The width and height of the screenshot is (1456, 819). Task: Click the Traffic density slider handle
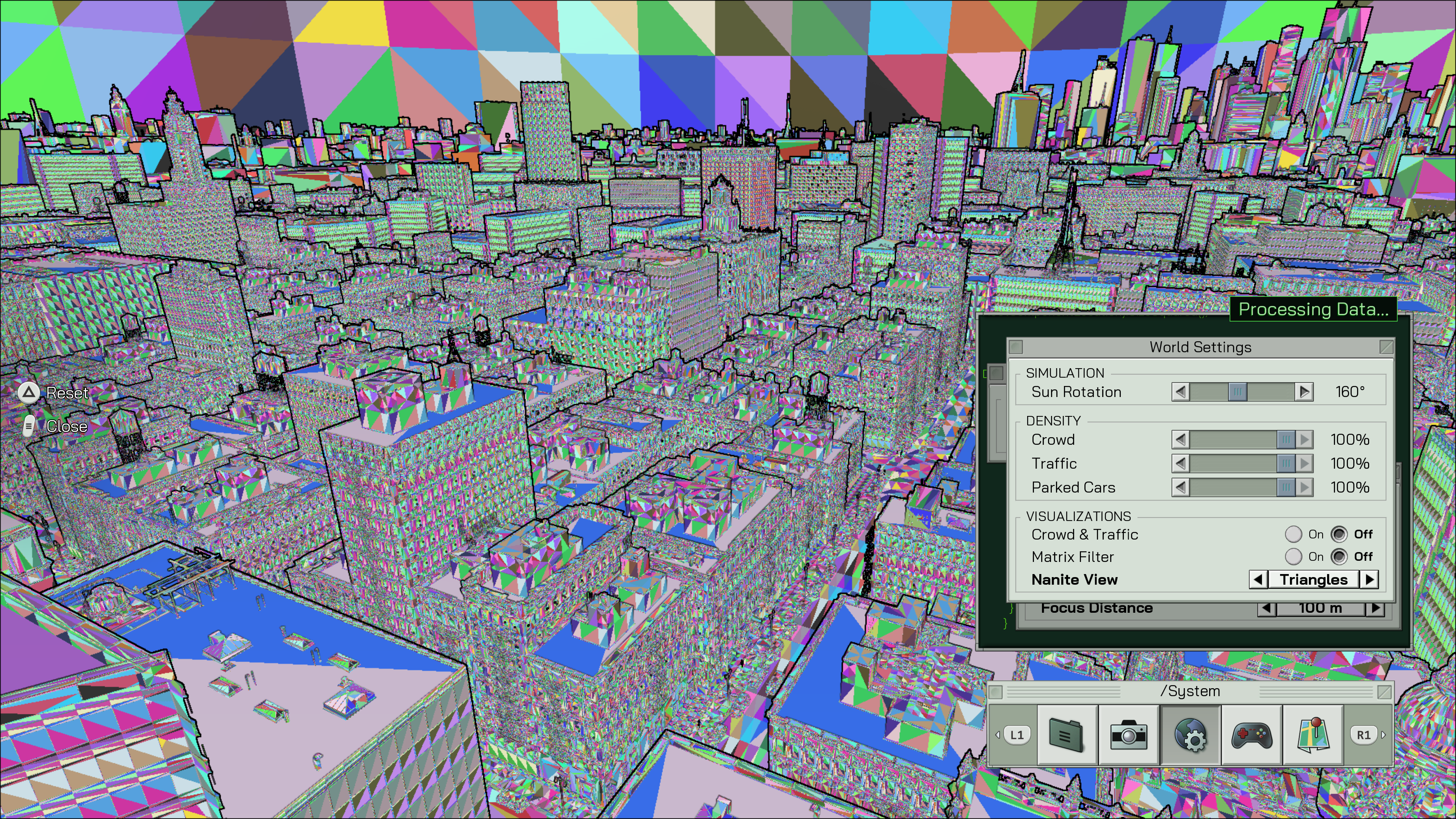[1286, 463]
